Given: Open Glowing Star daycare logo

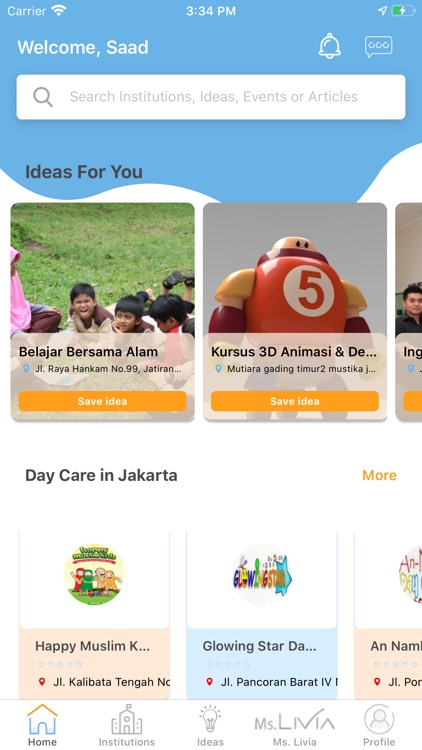Looking at the screenshot, I should [262, 574].
